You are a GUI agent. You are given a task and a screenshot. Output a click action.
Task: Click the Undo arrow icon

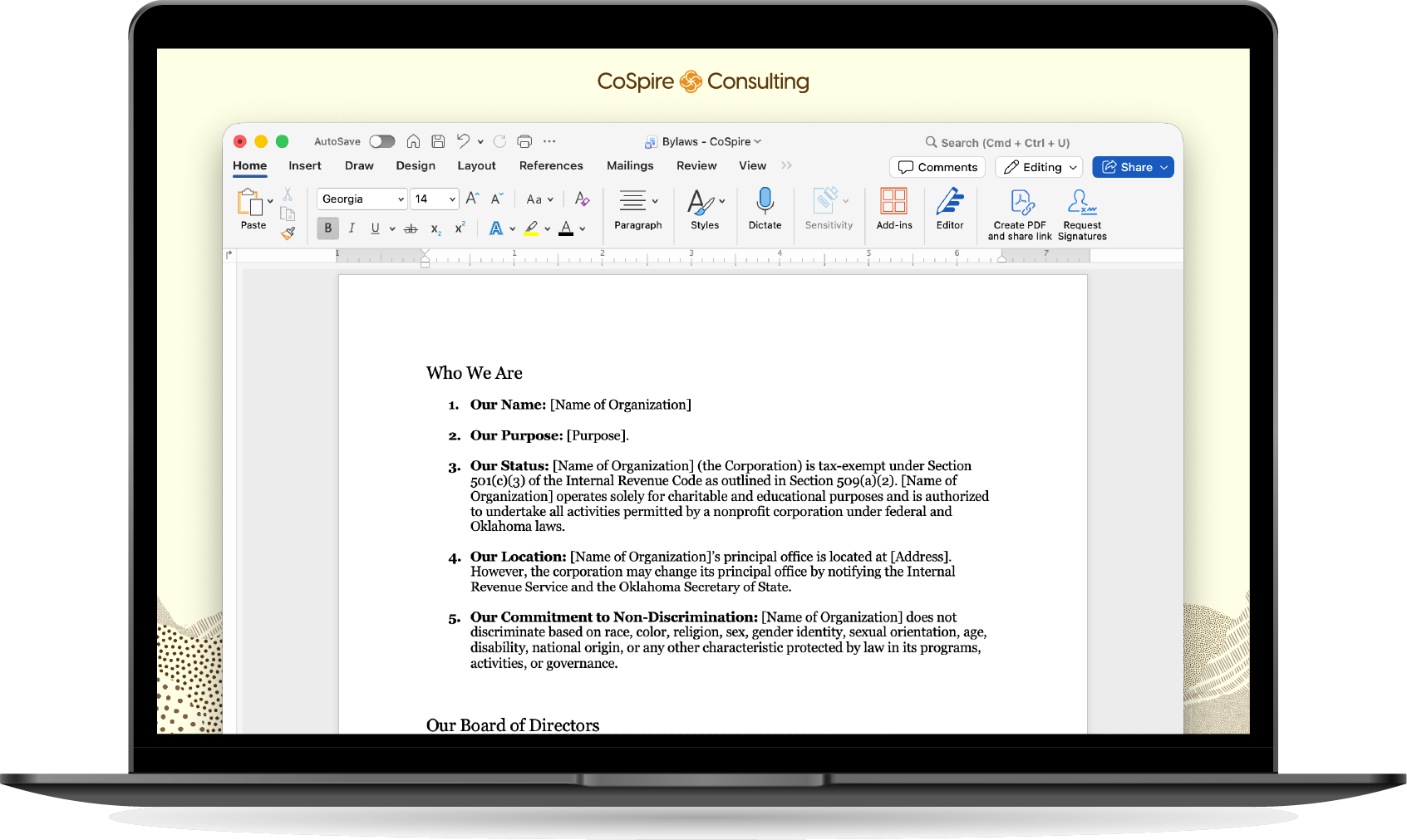pyautogui.click(x=463, y=141)
